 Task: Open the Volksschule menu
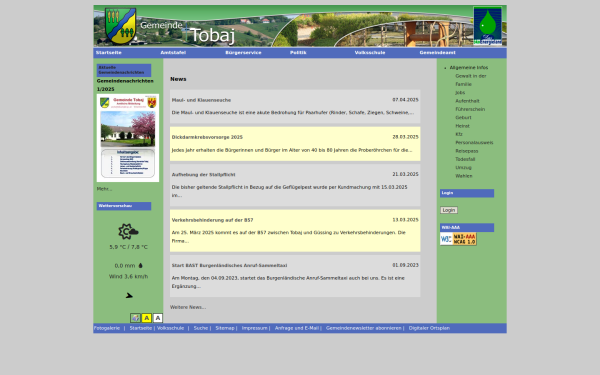(x=370, y=53)
